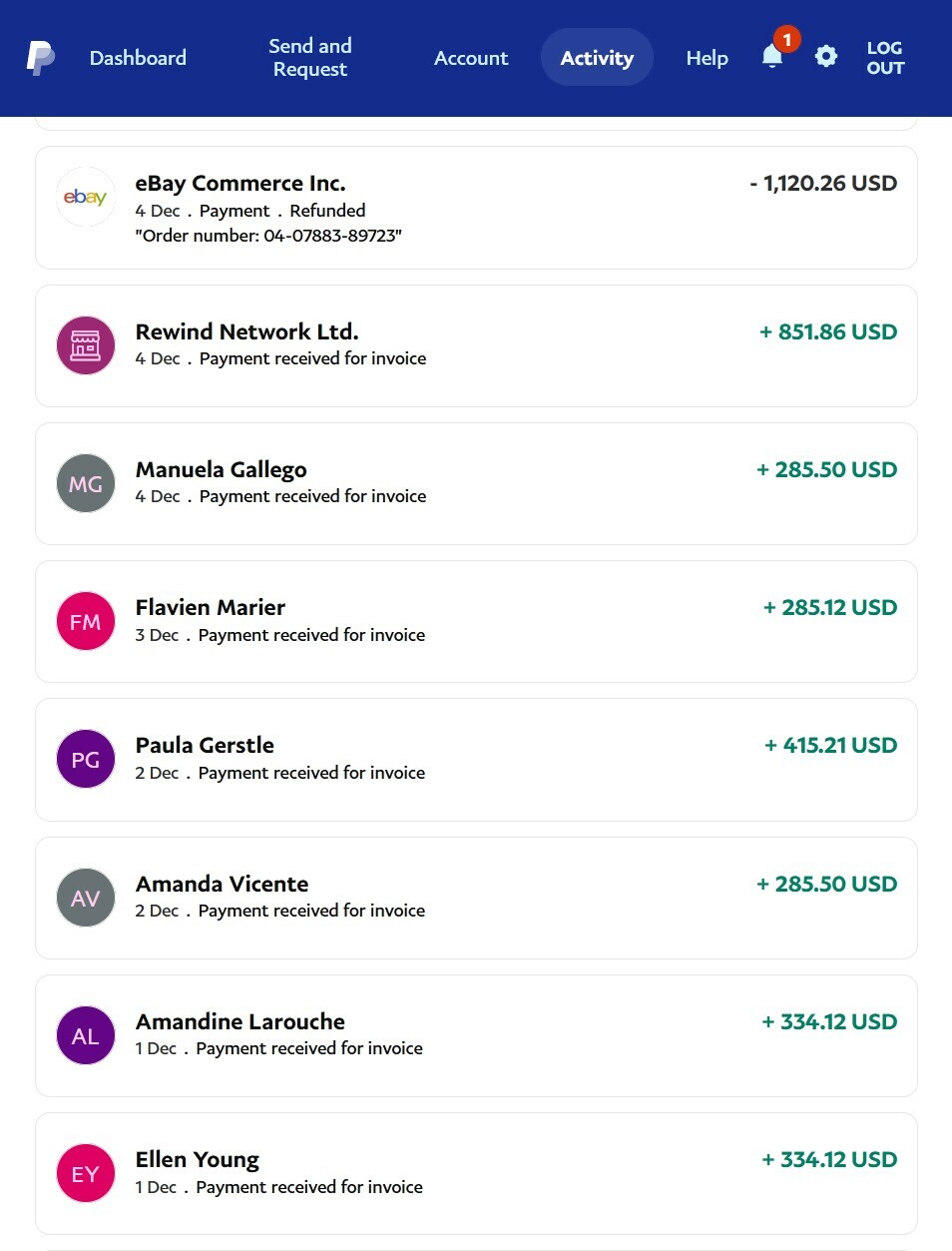
Task: Go to the Dashboard tab
Action: 138,58
